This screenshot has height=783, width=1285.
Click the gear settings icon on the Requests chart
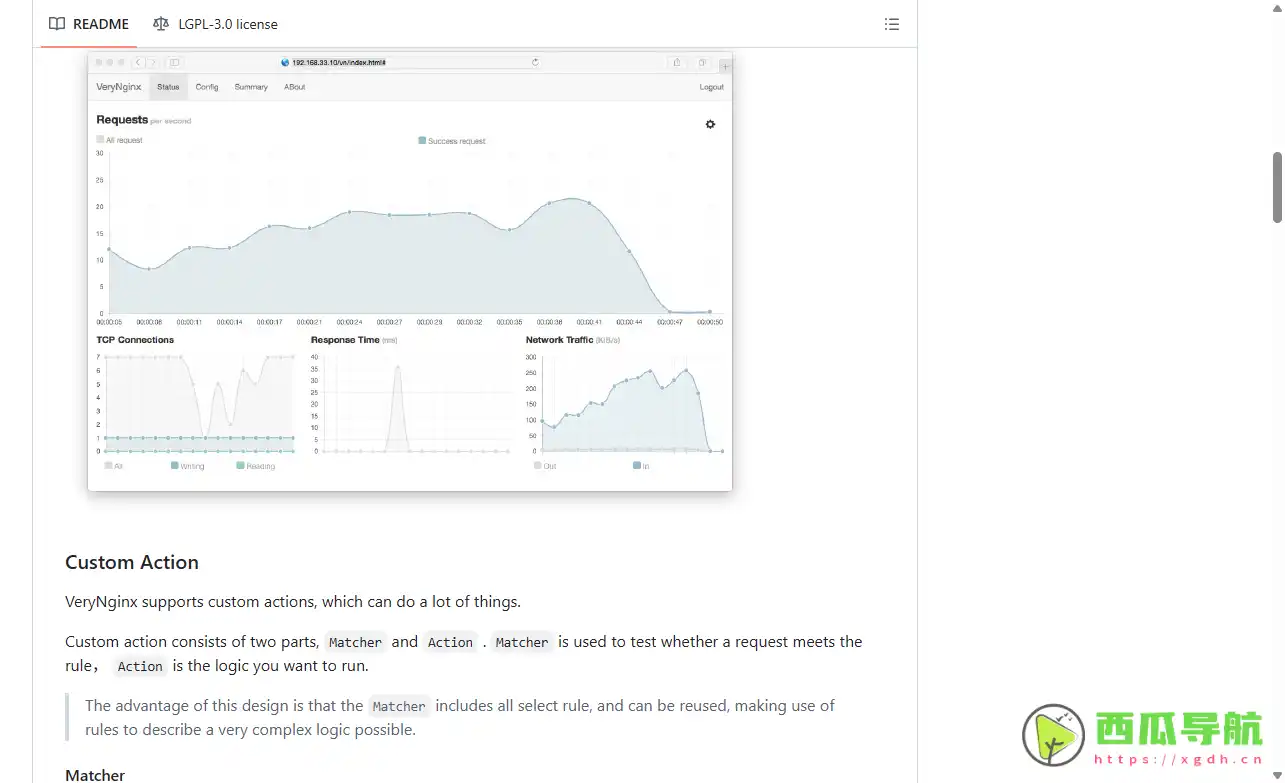point(710,124)
